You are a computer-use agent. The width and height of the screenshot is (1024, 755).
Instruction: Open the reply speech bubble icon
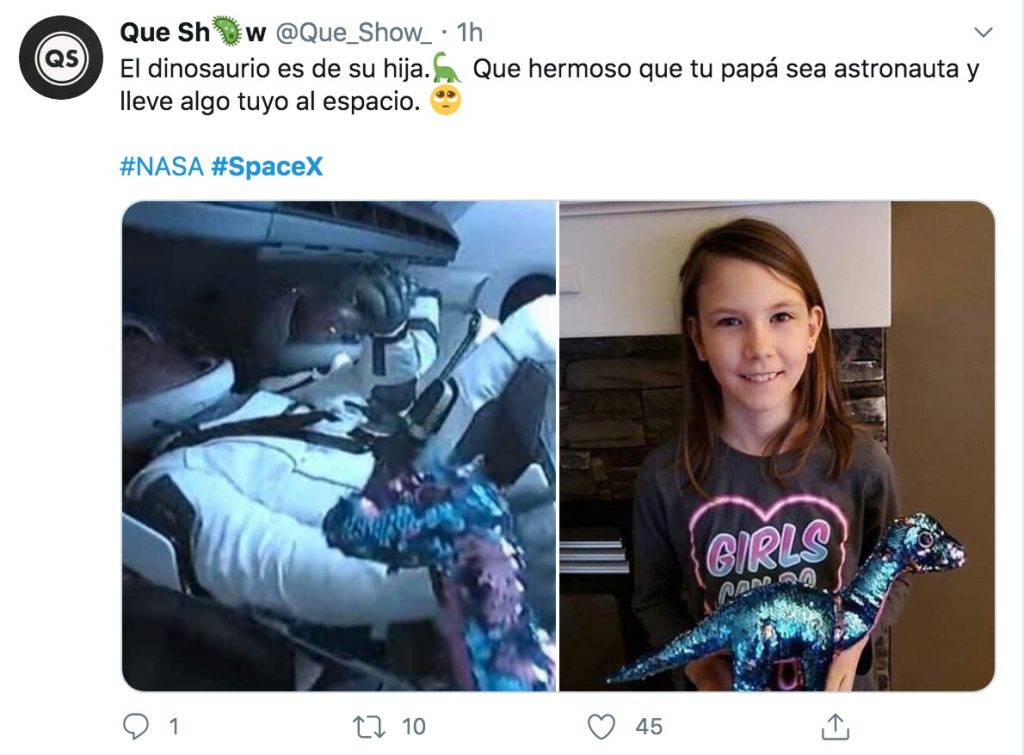(x=136, y=726)
